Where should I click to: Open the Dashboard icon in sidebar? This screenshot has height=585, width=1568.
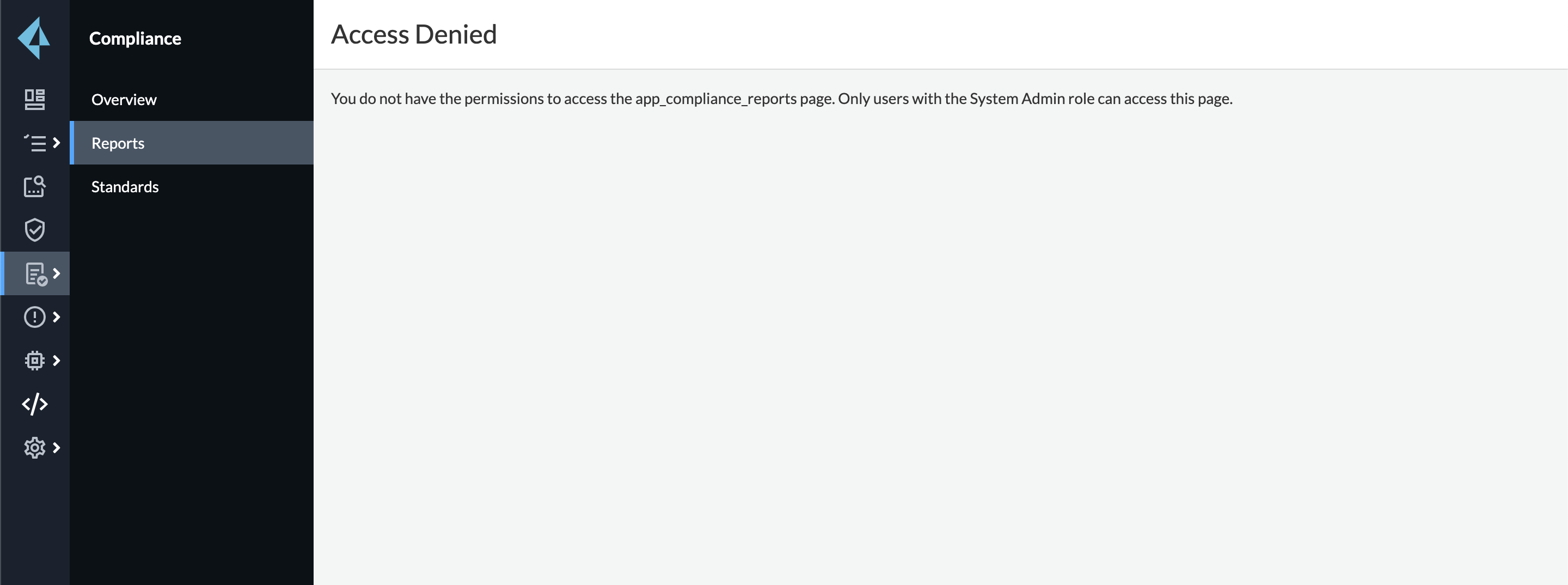point(35,99)
